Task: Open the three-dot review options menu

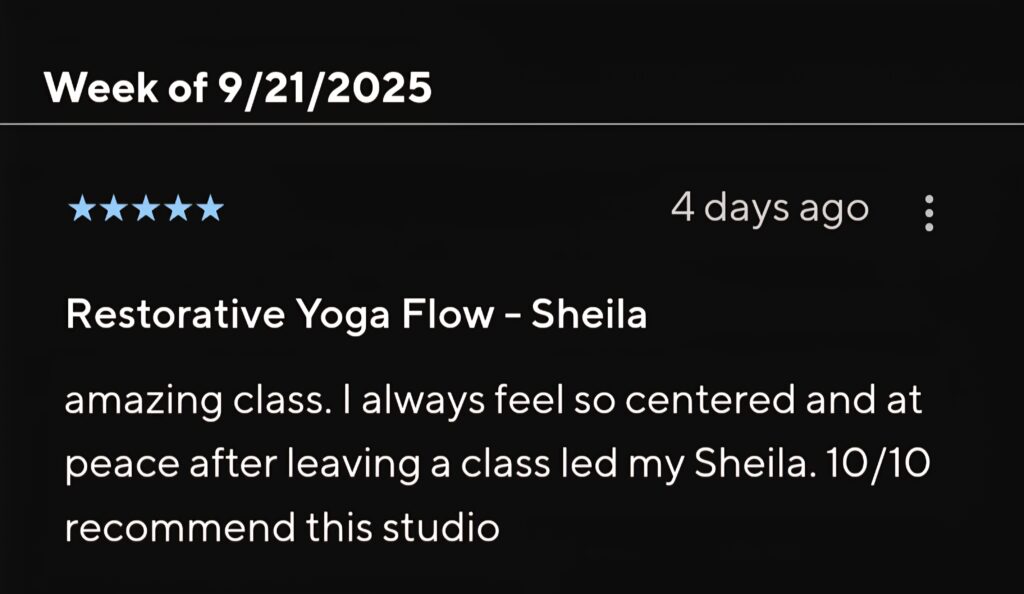Action: click(x=929, y=213)
